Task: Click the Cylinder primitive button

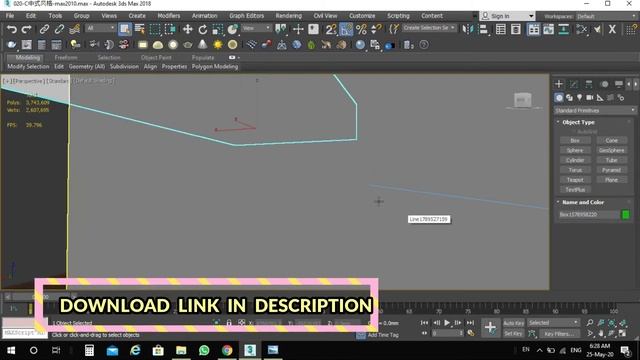Action: coord(575,160)
